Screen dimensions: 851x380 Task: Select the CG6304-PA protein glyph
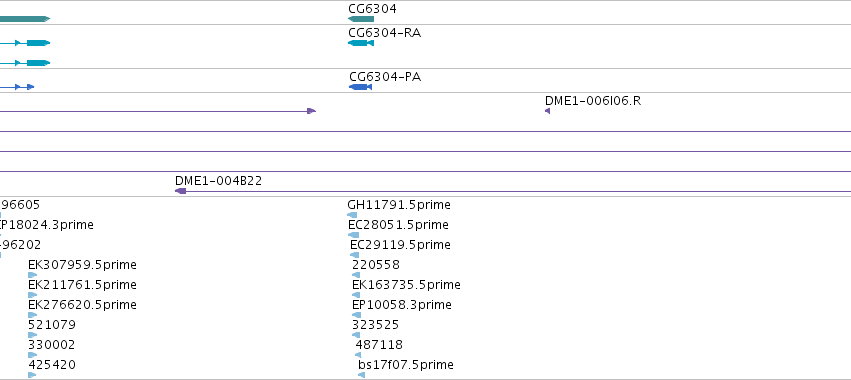pyautogui.click(x=360, y=87)
